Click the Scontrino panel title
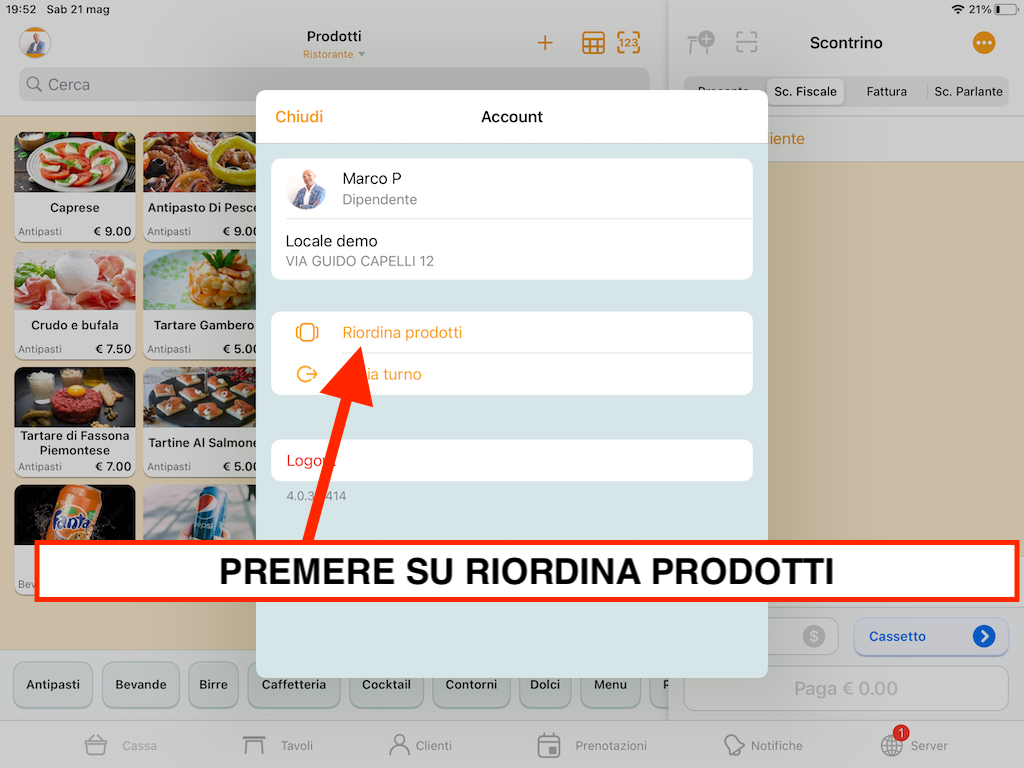The height and width of the screenshot is (768, 1024). click(846, 43)
